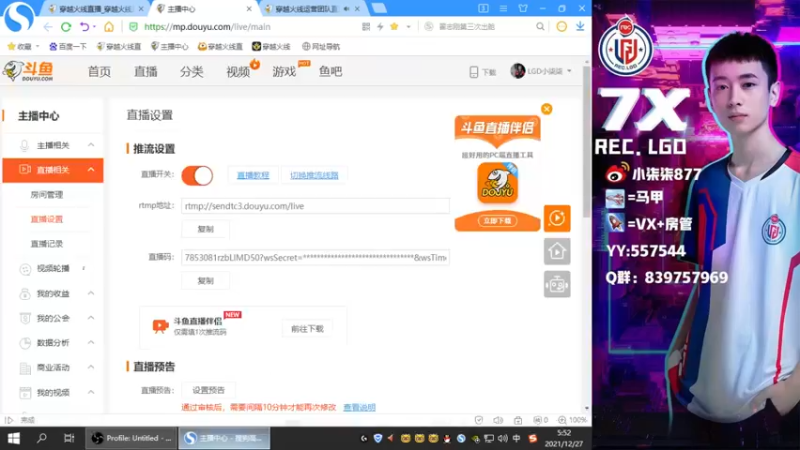
Task: Open the LGD user account dropdown
Action: 541,71
